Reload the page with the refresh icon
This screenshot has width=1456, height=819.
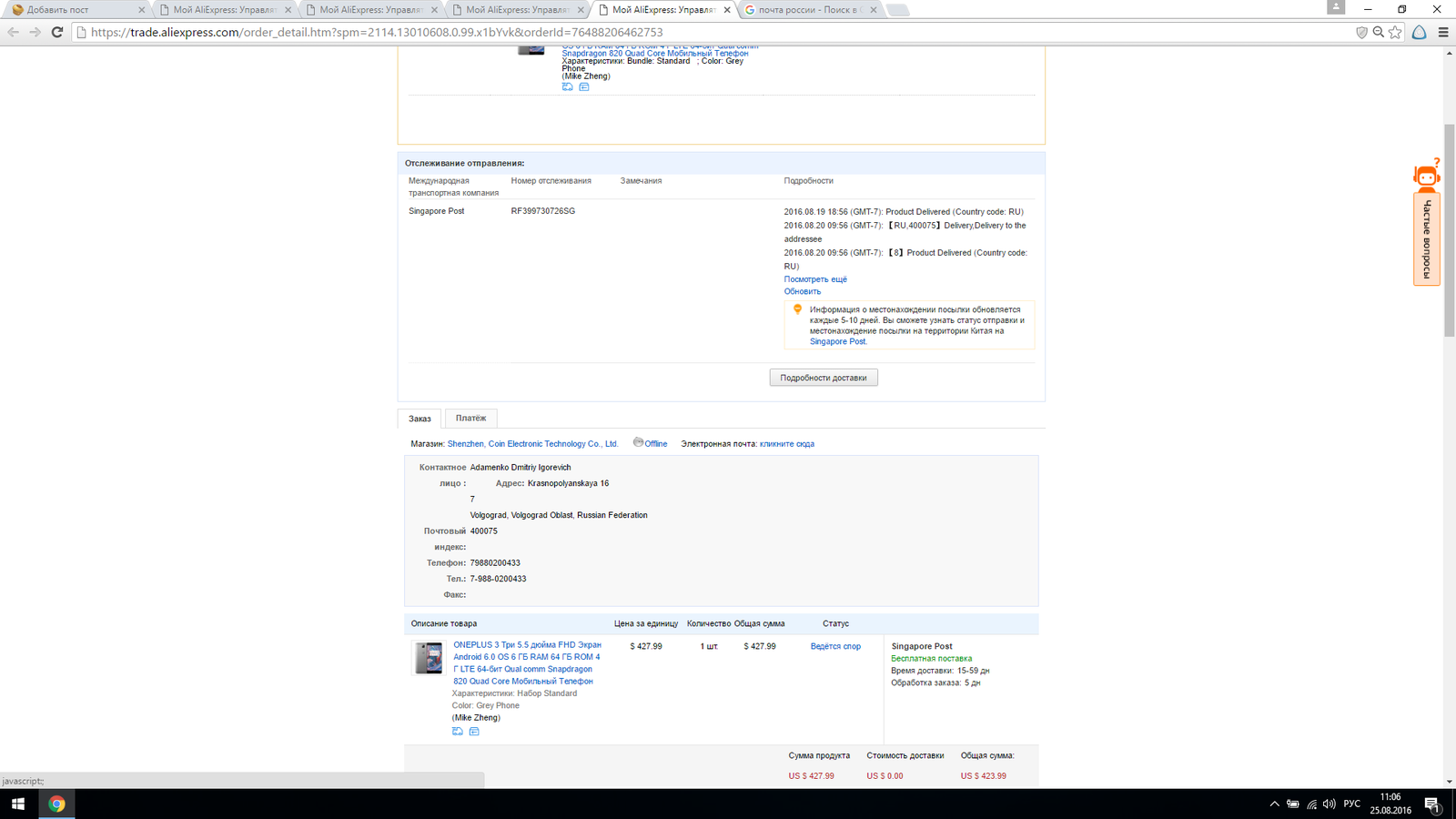[x=56, y=32]
